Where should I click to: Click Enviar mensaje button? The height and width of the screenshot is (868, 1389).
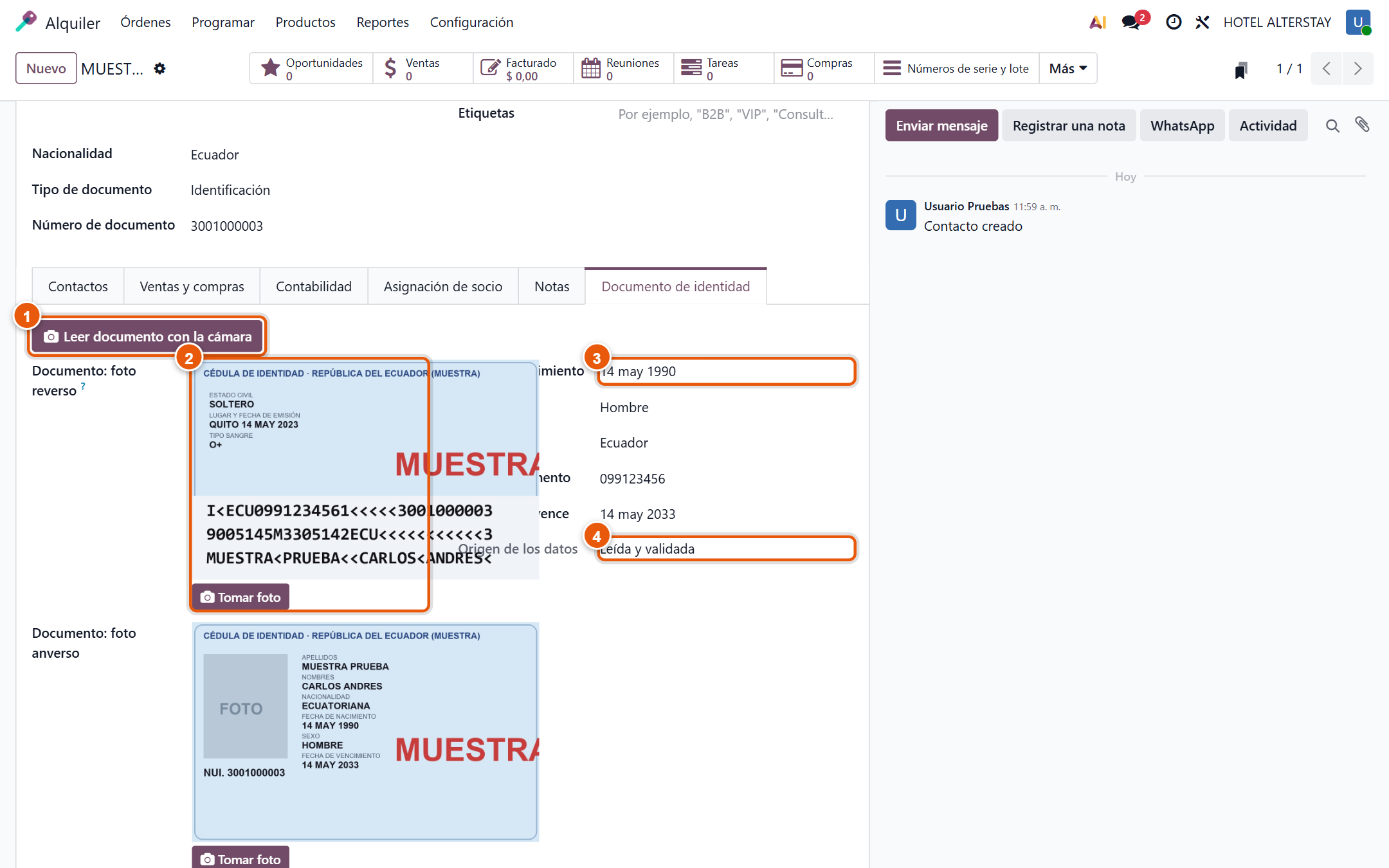coord(941,125)
